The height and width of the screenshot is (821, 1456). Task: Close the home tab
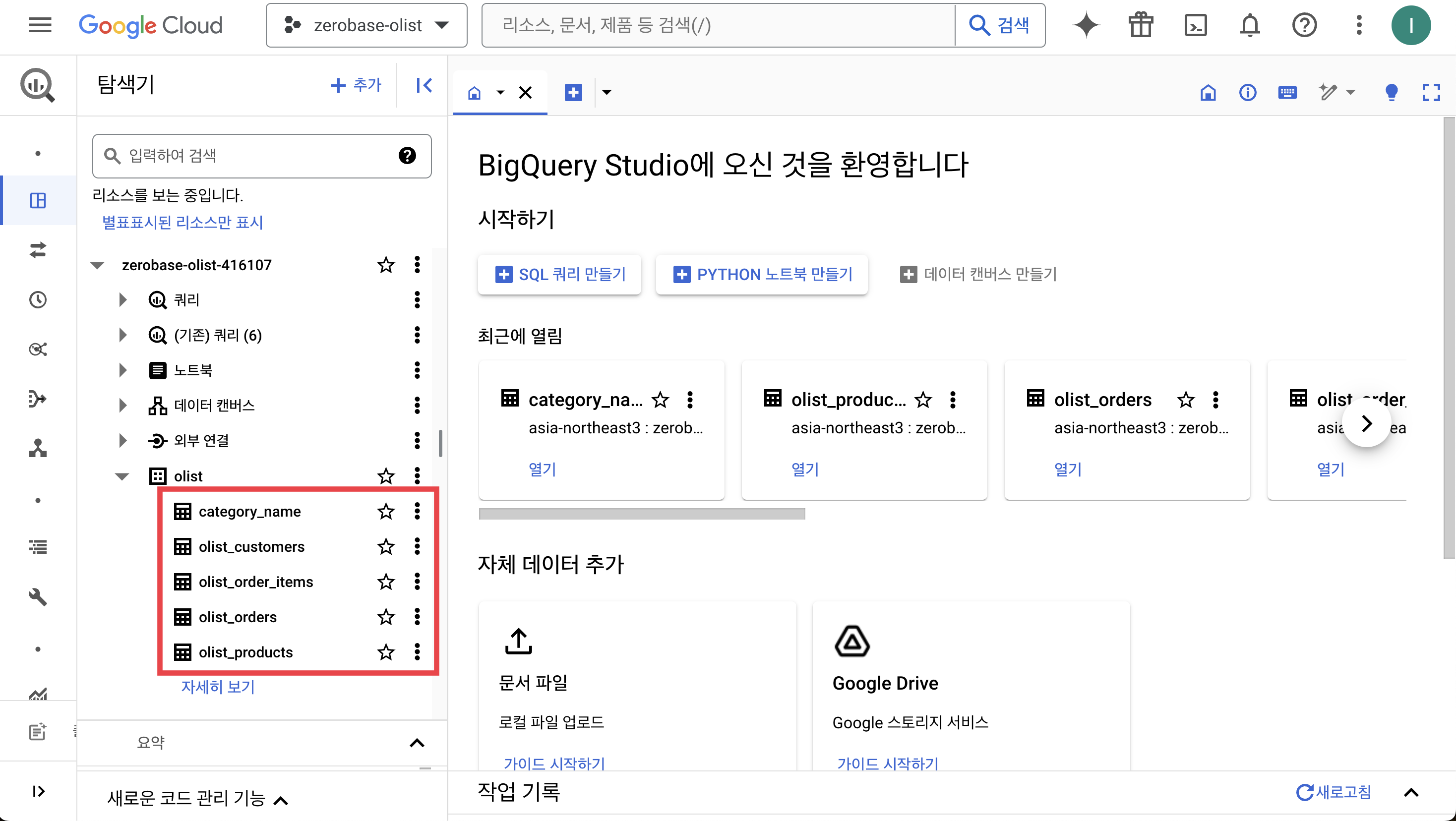(525, 92)
